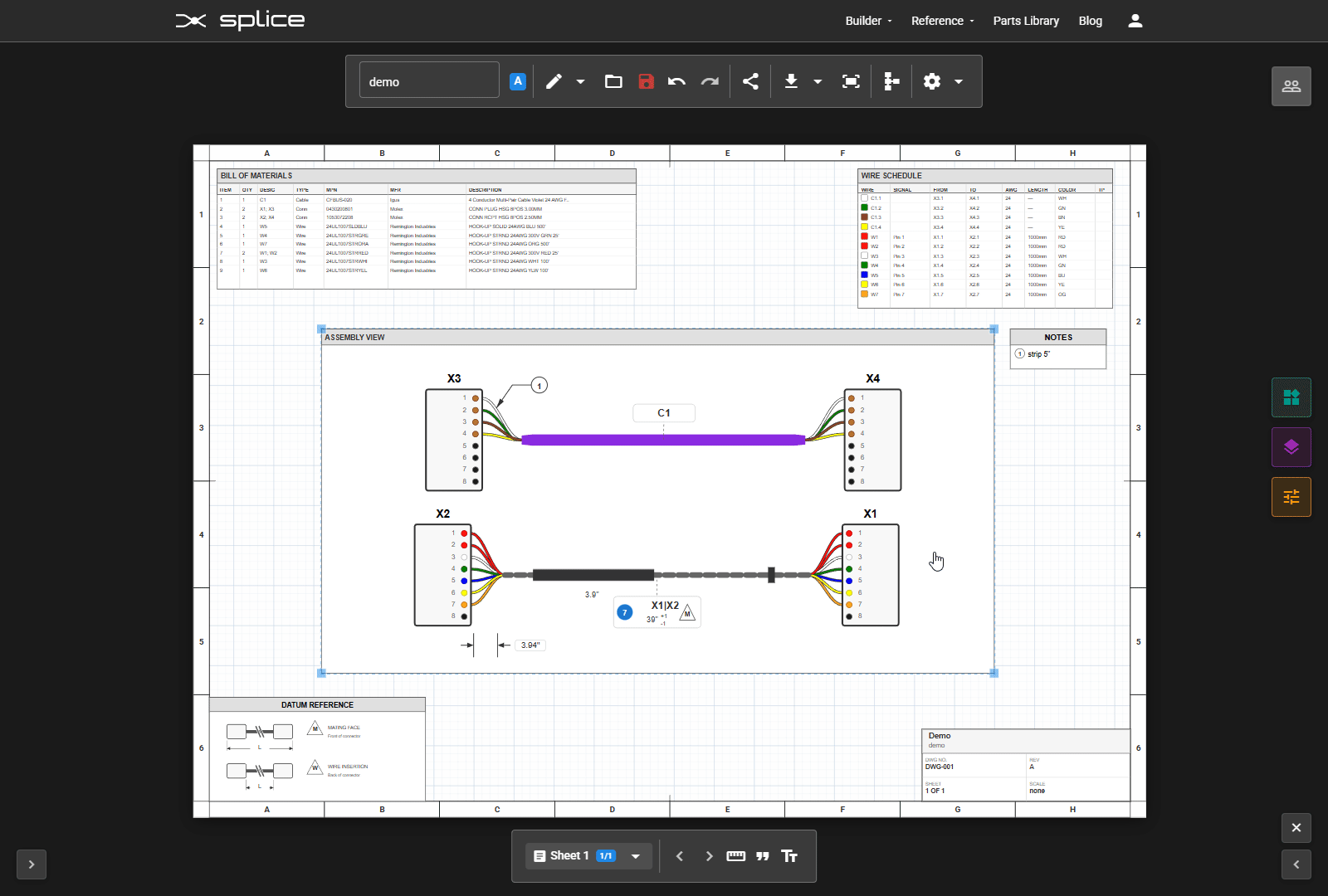Select the pencil edit tool
The height and width of the screenshot is (896, 1328).
pyautogui.click(x=554, y=80)
